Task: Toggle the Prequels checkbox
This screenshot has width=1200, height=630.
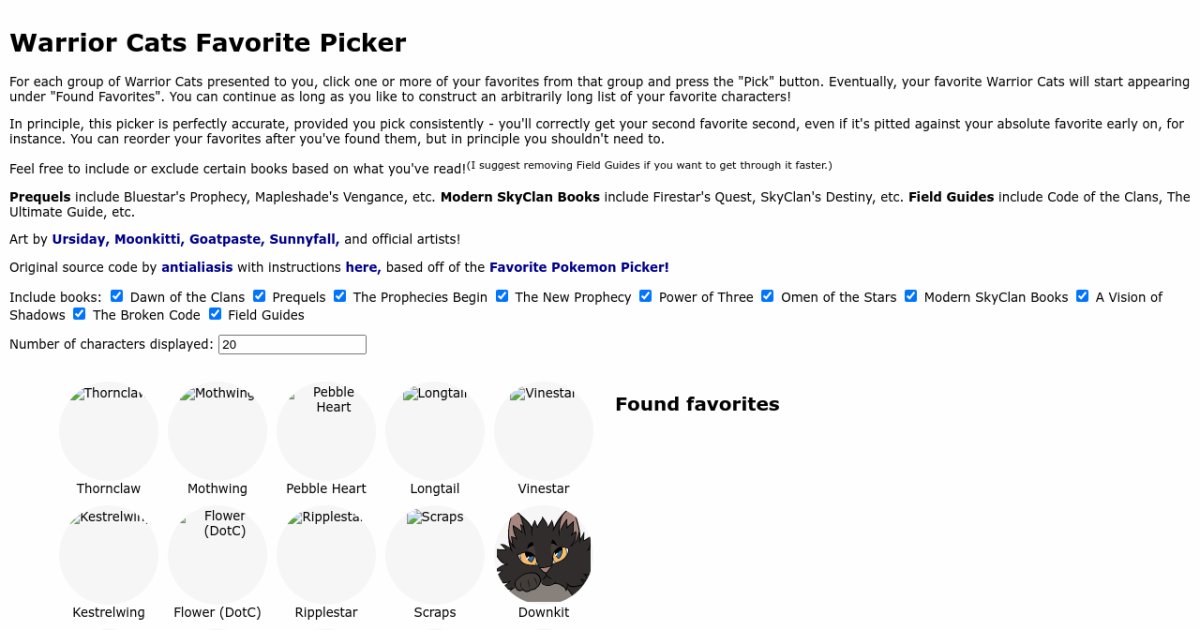Action: click(x=260, y=297)
